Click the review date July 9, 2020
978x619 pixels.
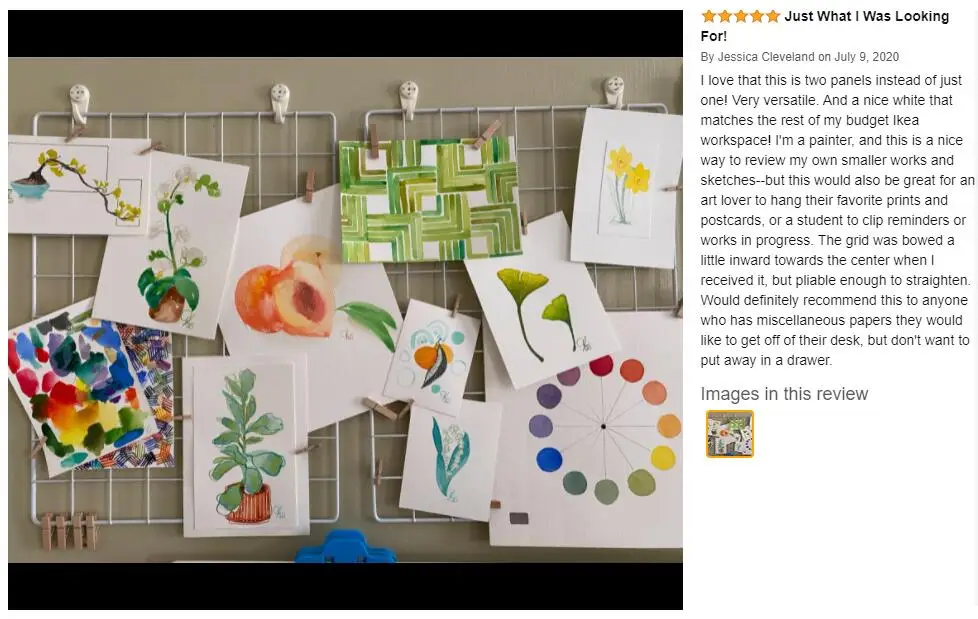(866, 57)
